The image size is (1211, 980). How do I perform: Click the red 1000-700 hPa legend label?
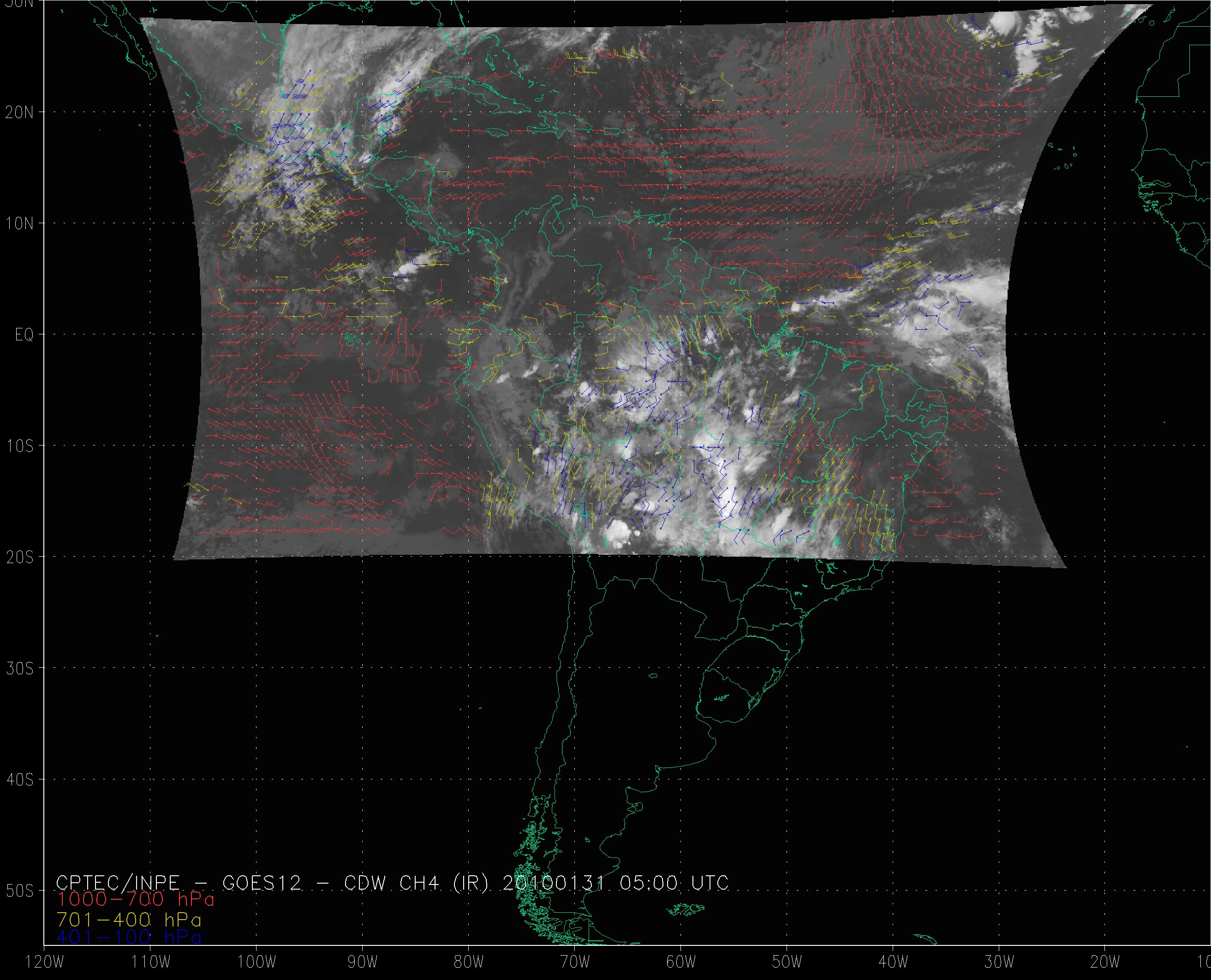click(x=136, y=899)
